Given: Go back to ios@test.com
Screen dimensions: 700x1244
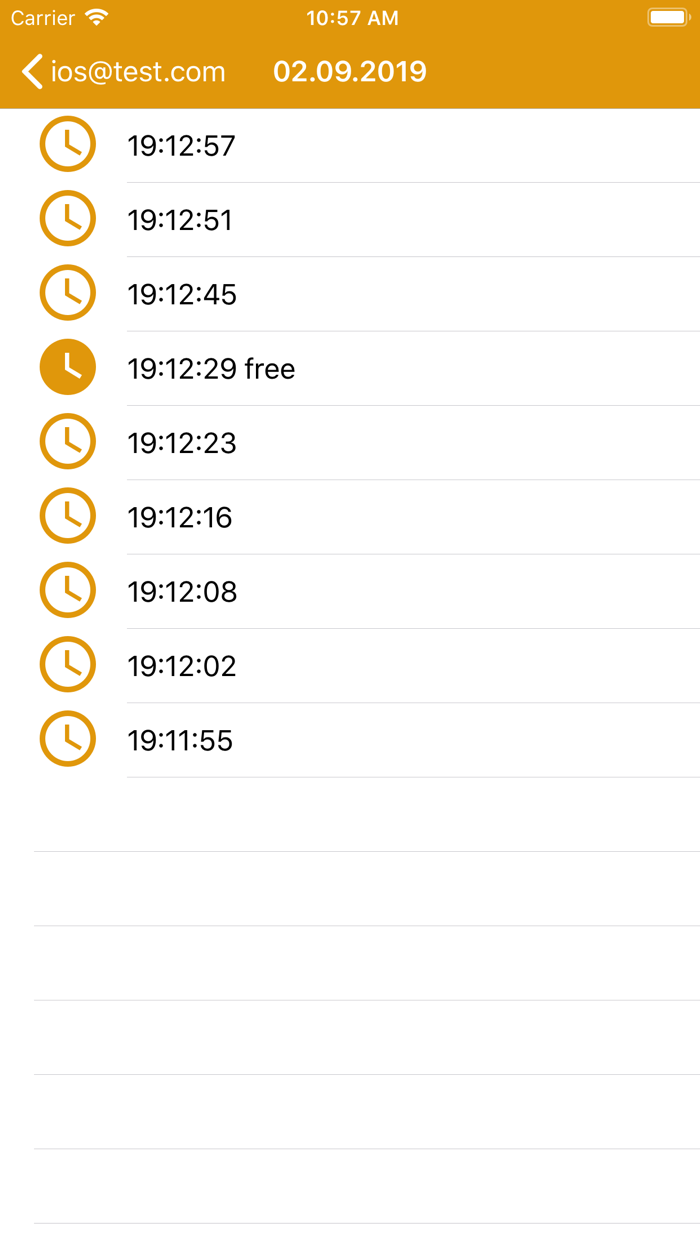Looking at the screenshot, I should 138,72.
